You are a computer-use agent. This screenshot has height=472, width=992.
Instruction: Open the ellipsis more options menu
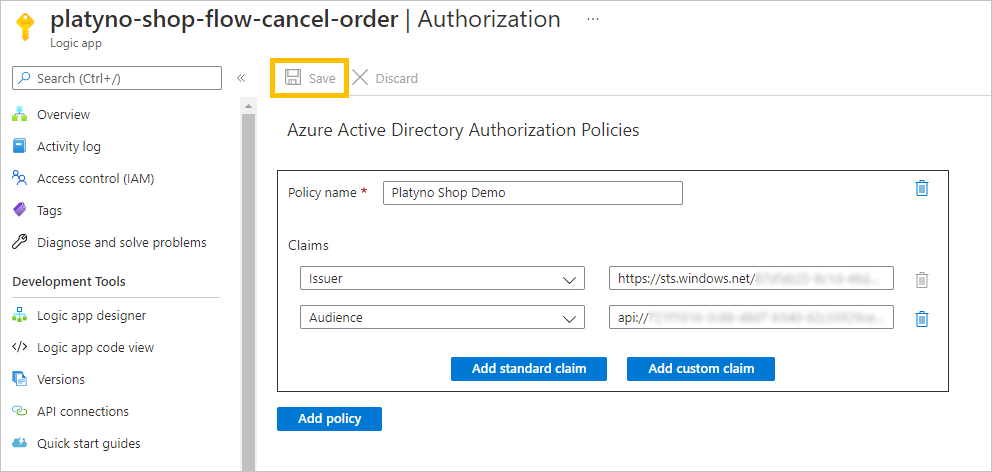(593, 20)
